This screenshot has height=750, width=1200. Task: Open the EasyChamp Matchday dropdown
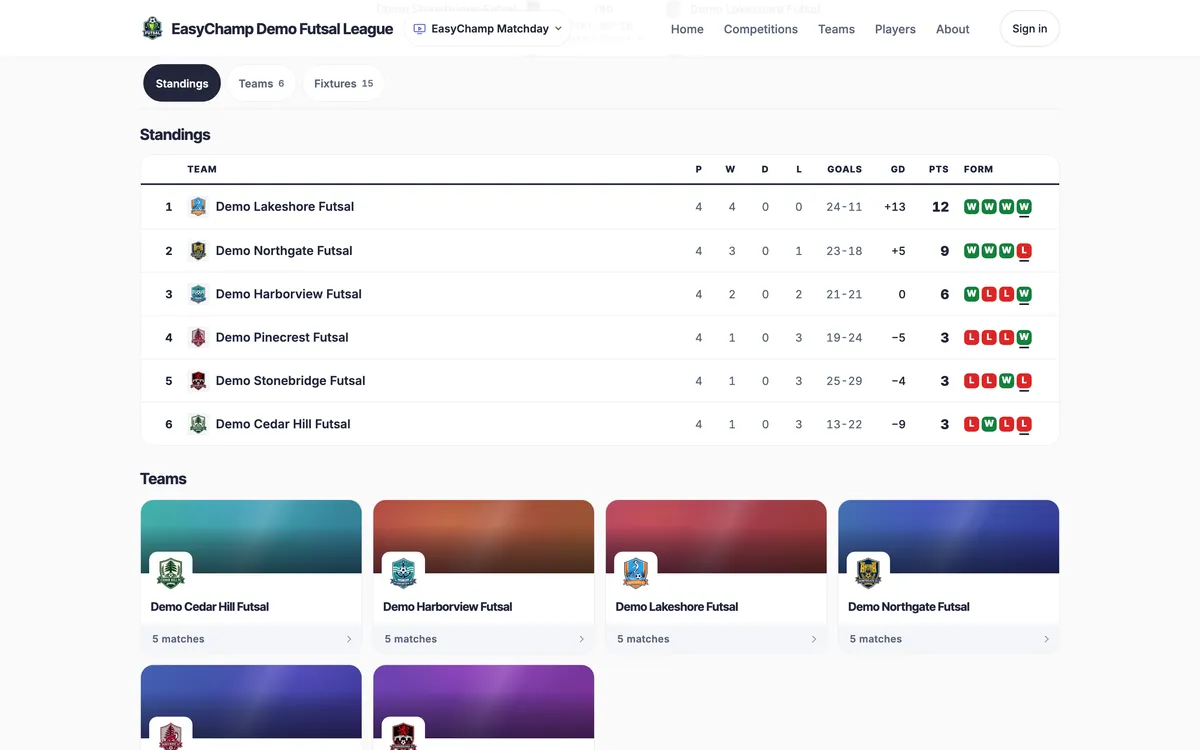488,29
